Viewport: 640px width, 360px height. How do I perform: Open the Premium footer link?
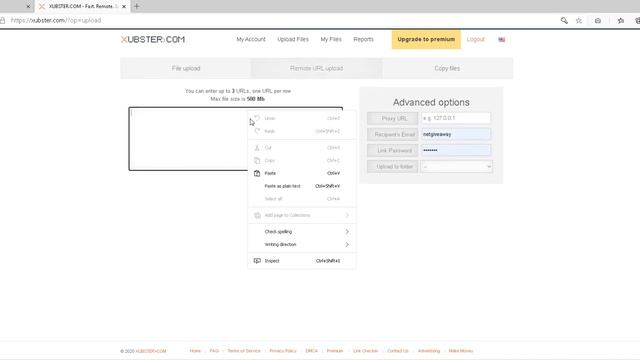[335, 351]
